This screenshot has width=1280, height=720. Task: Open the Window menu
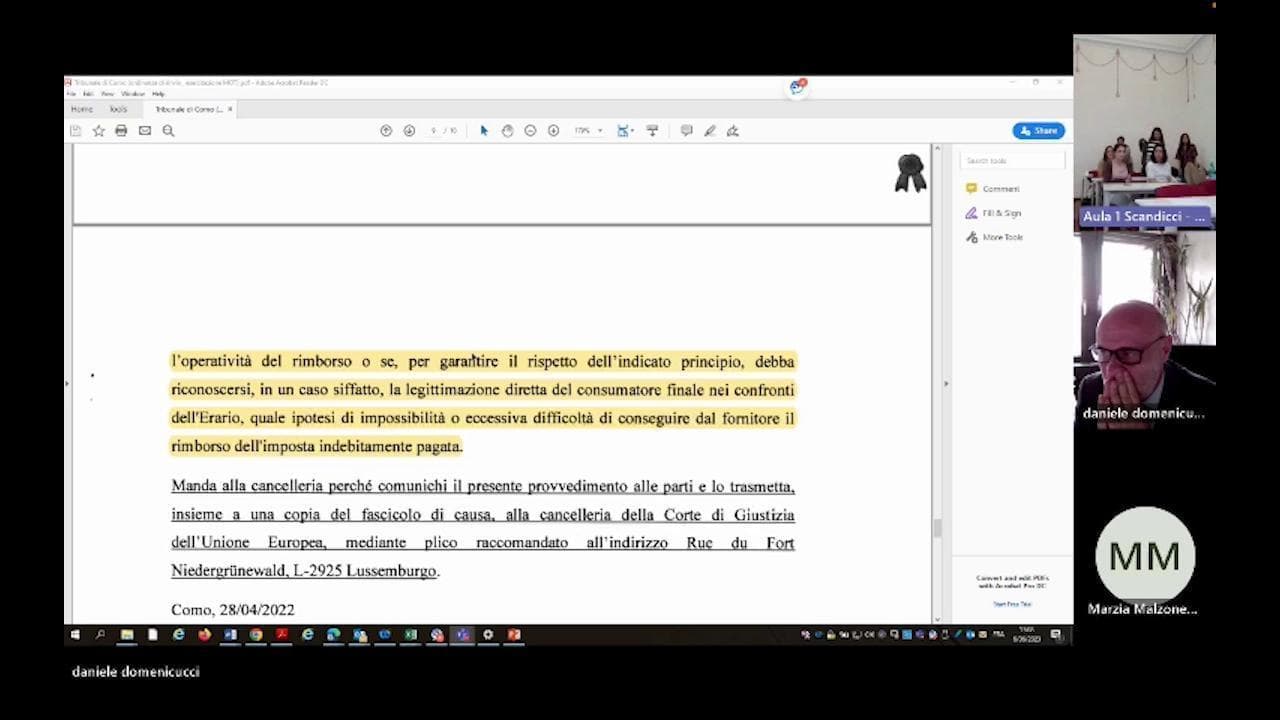coord(133,94)
